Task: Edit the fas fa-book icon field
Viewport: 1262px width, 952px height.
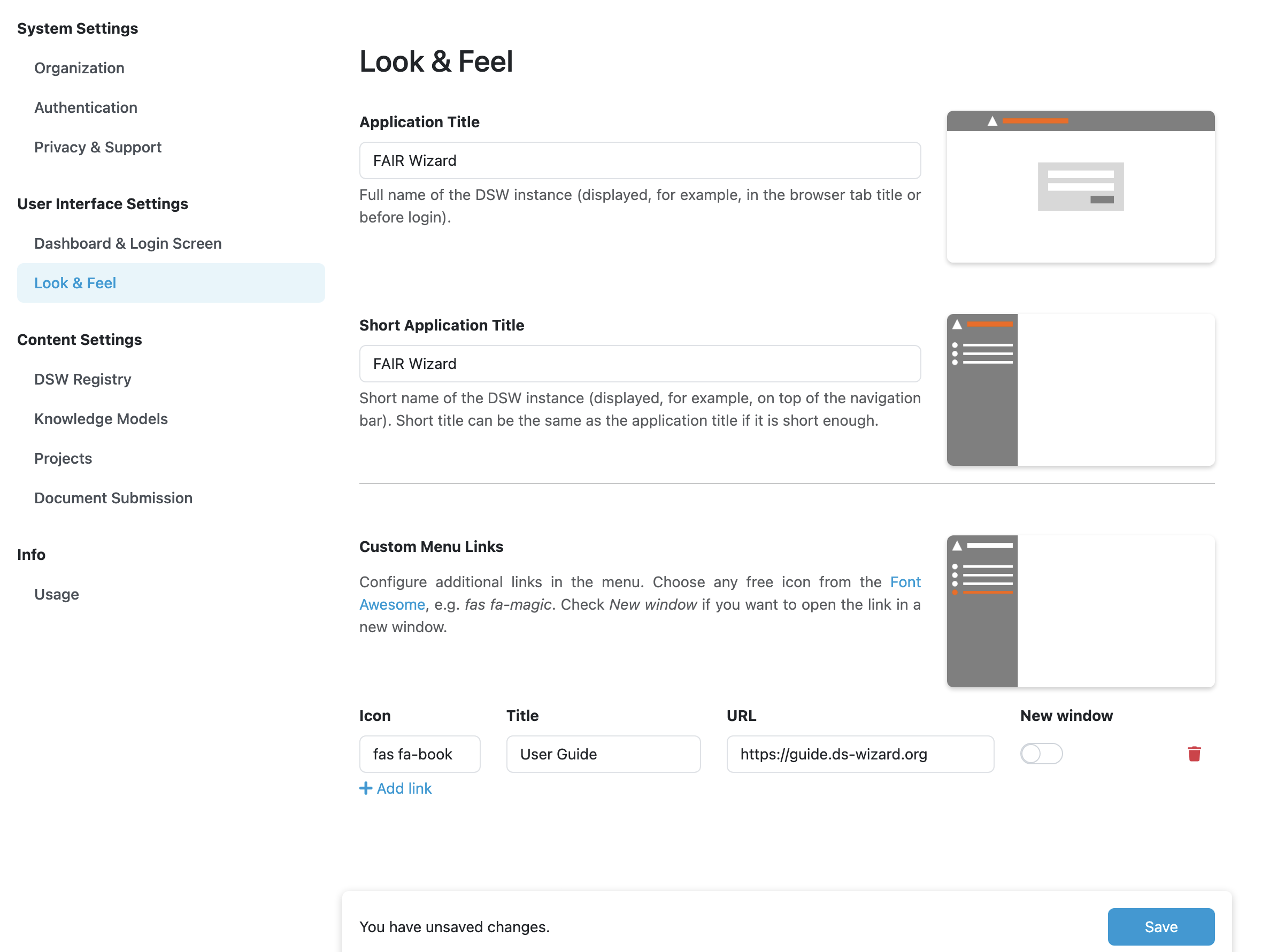Action: click(x=419, y=754)
